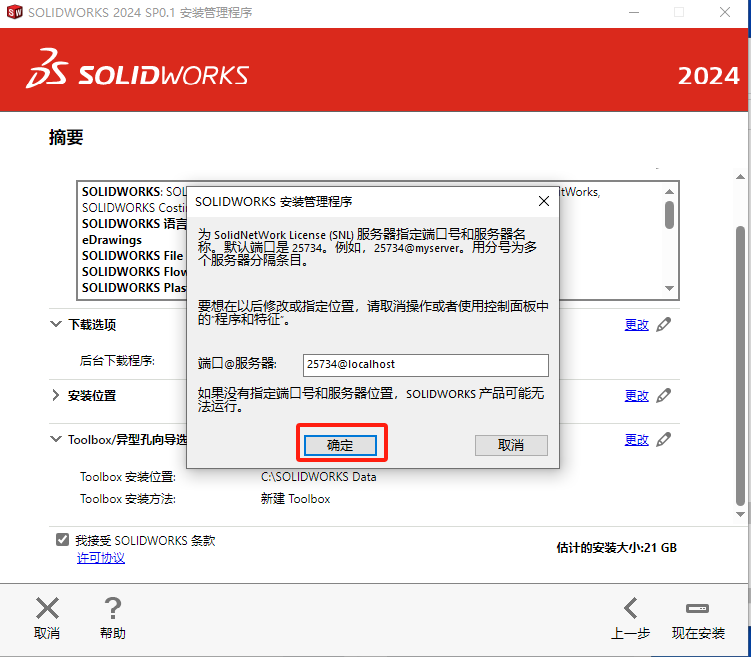Click main page scroll down arrow

pos(740,515)
